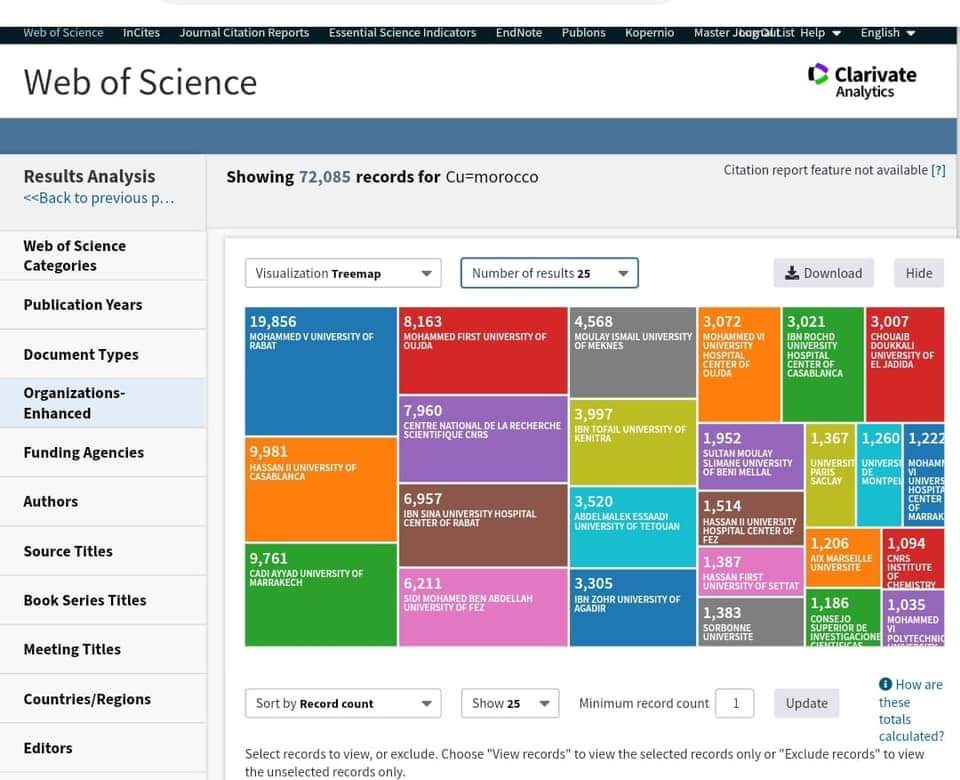The width and height of the screenshot is (960, 780).
Task: Open the Sort by Record count dropdown
Action: tap(343, 703)
